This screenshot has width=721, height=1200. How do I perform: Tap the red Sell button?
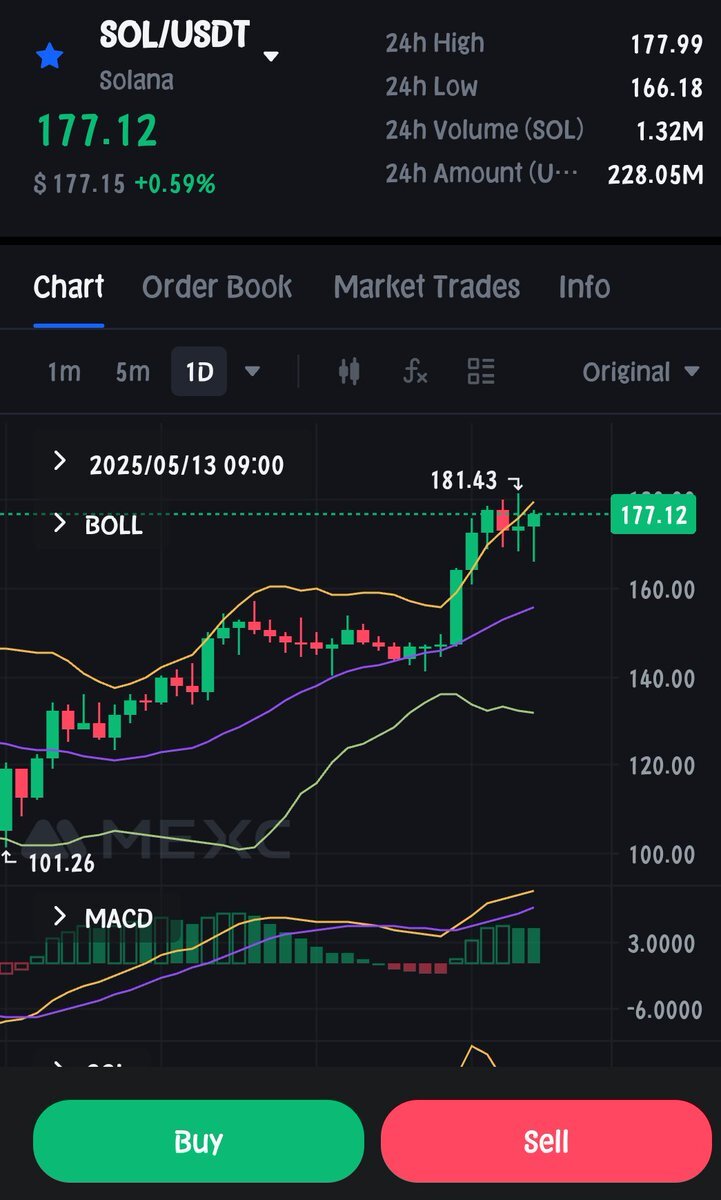coord(546,1141)
